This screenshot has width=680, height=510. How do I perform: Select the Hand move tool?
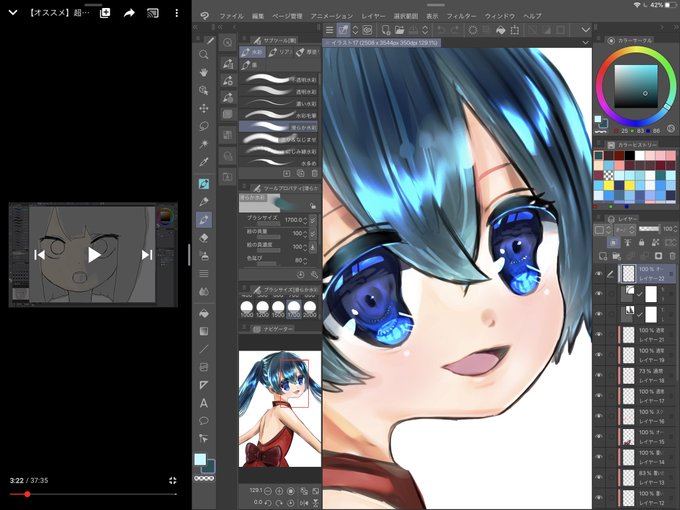pyautogui.click(x=203, y=72)
